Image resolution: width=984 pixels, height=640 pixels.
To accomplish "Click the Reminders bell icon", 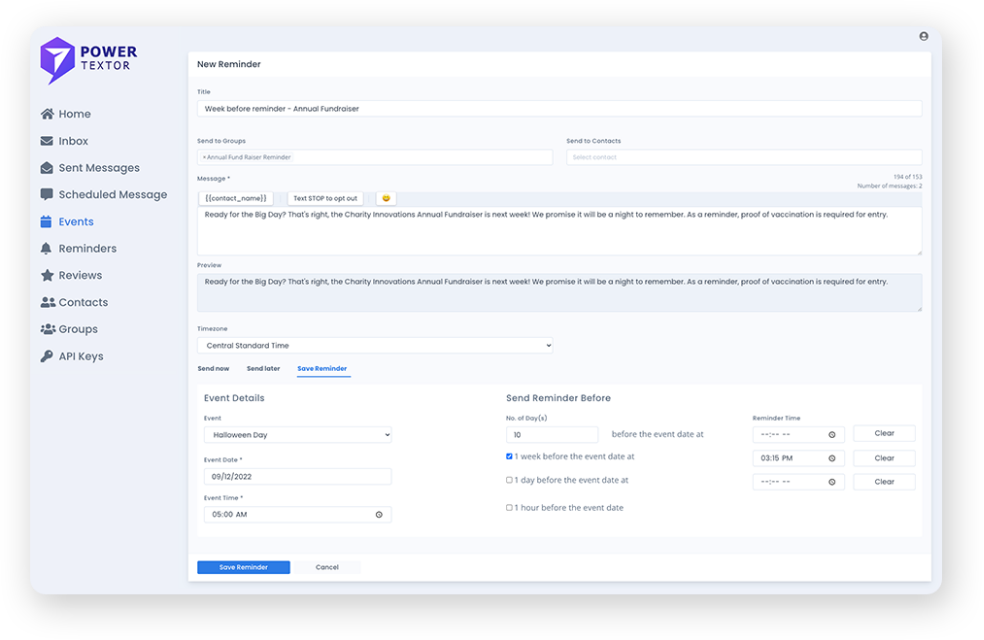I will tap(47, 248).
